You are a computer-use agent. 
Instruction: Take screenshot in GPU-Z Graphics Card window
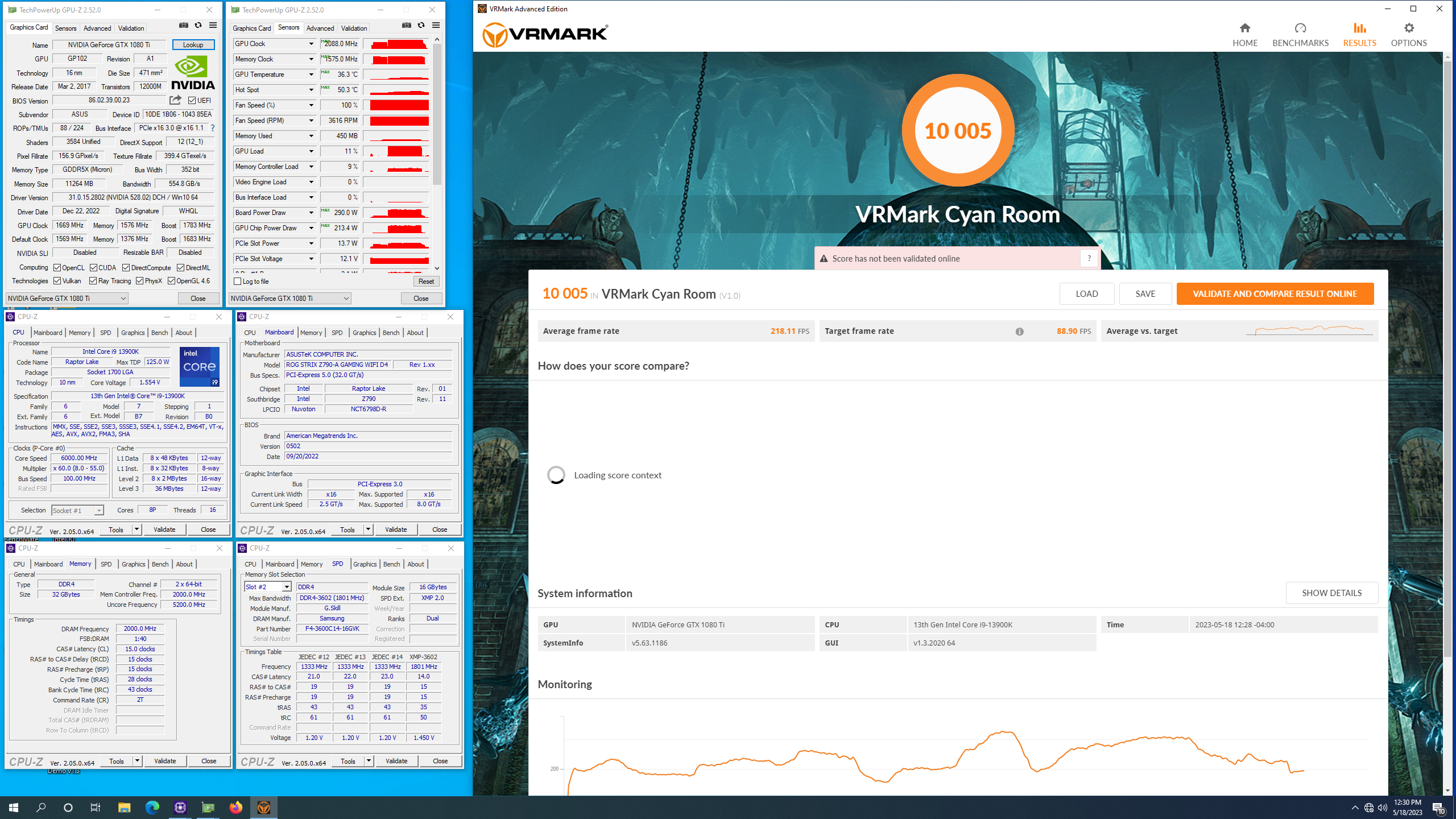[183, 26]
